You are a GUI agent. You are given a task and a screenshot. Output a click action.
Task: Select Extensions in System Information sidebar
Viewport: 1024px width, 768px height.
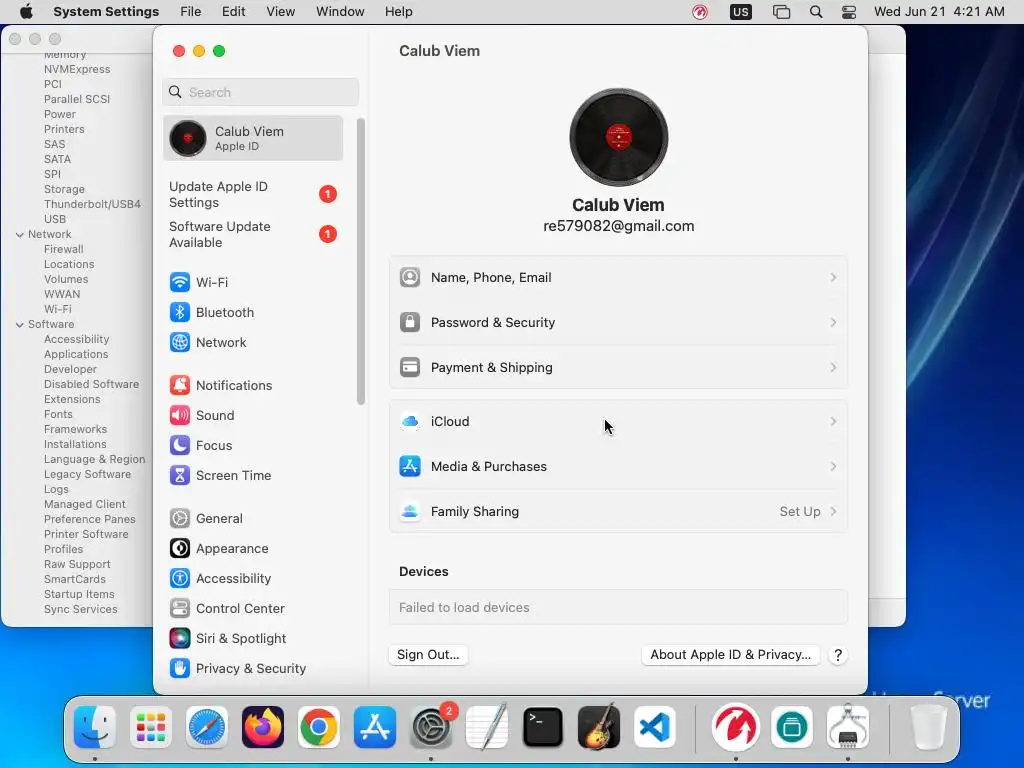coord(72,400)
